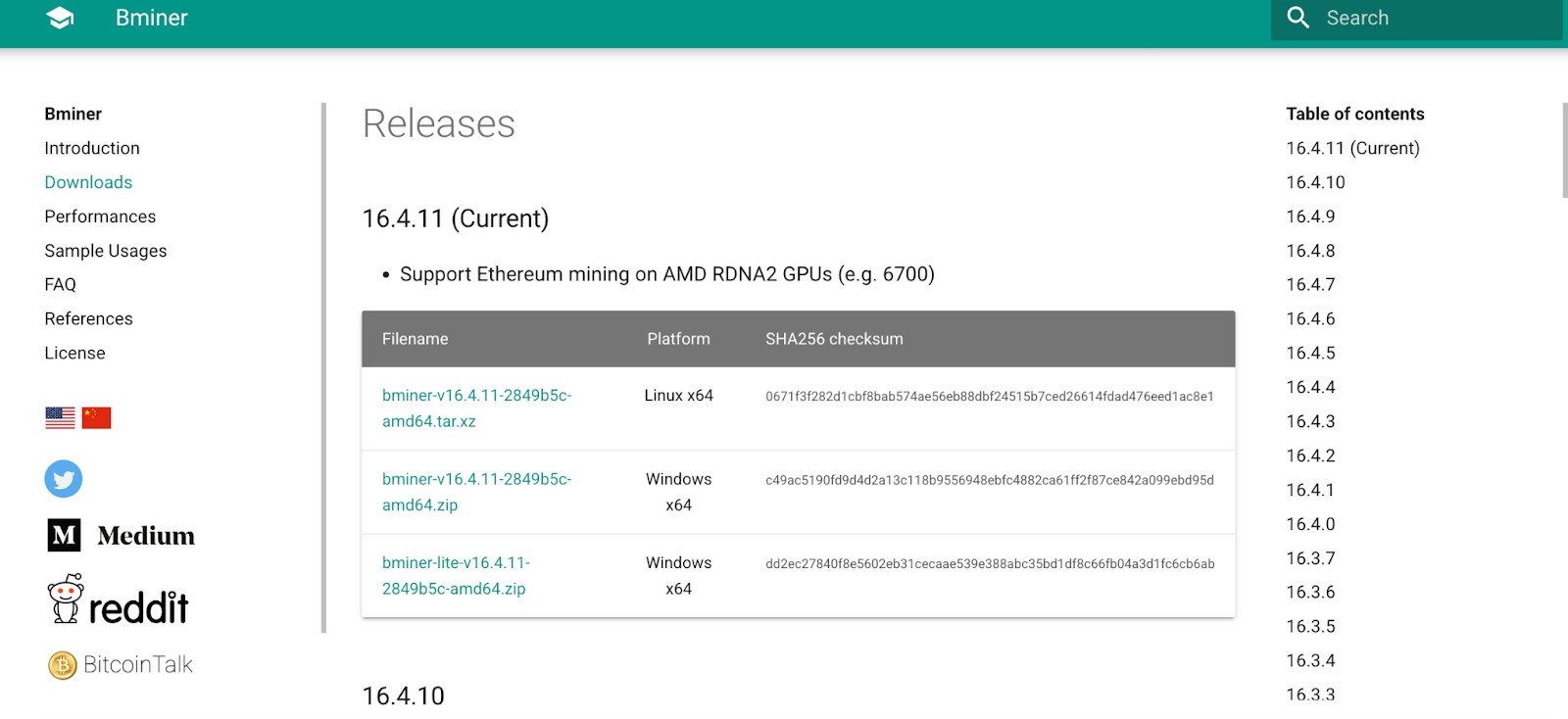Download bminer-lite-v16.4.11-2849b5c-amd64.zip
1568x719 pixels.
point(456,576)
